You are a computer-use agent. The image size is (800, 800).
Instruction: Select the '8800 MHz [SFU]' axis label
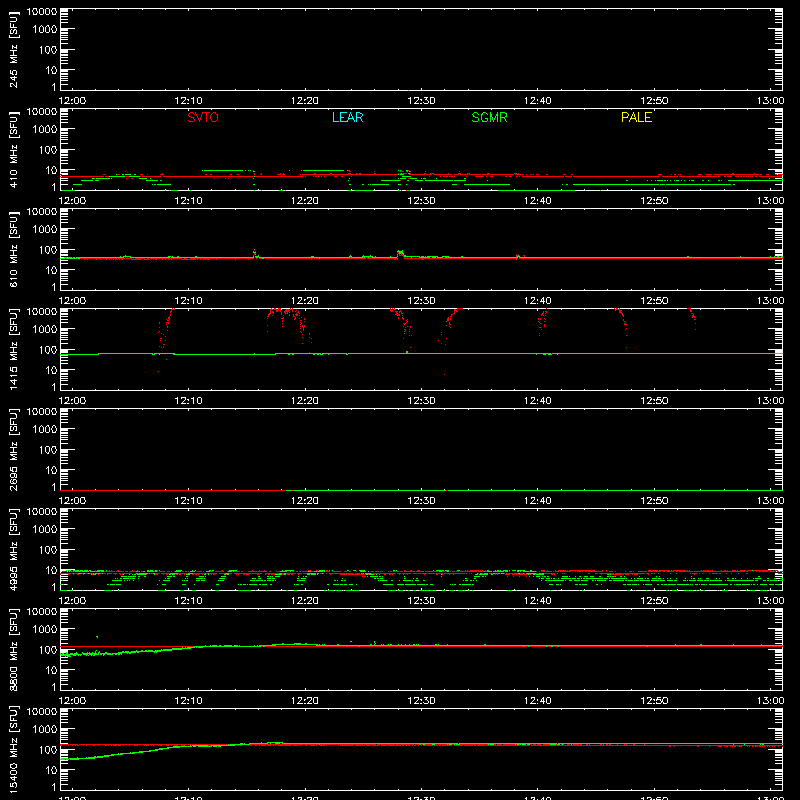(13, 649)
